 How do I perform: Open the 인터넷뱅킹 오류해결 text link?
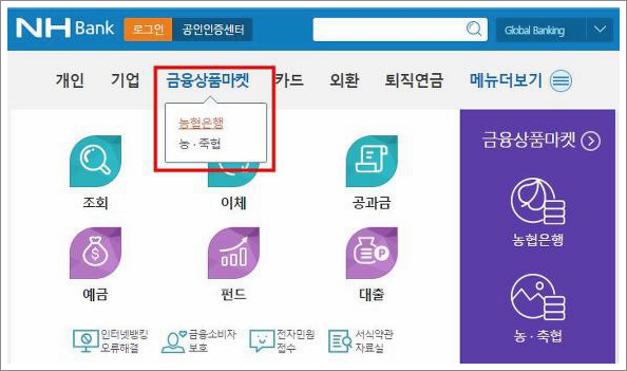point(124,341)
